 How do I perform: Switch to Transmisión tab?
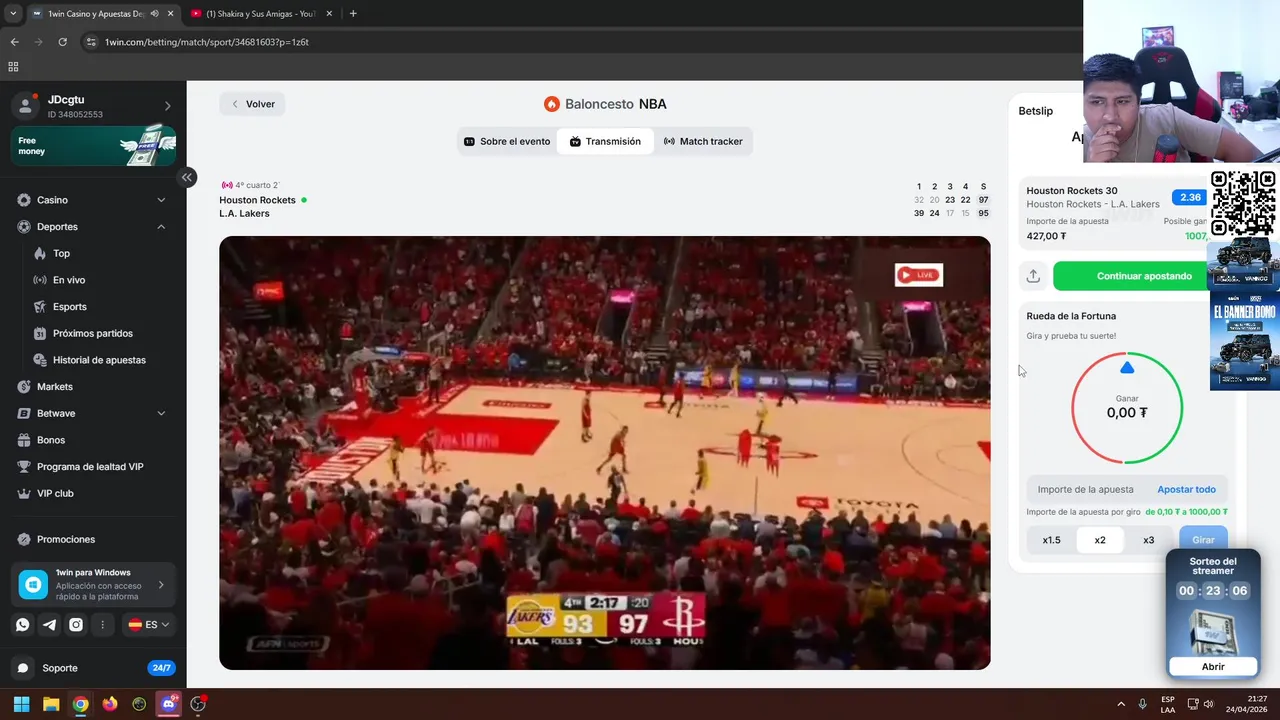605,142
